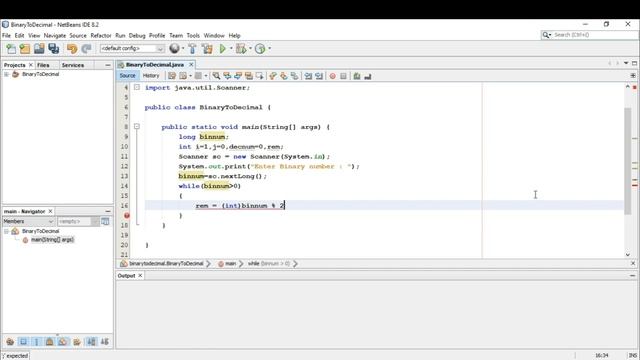The height and width of the screenshot is (360, 640).
Task: Toggle Show Non-Public Members filter in the Navigator
Action: click(49, 342)
